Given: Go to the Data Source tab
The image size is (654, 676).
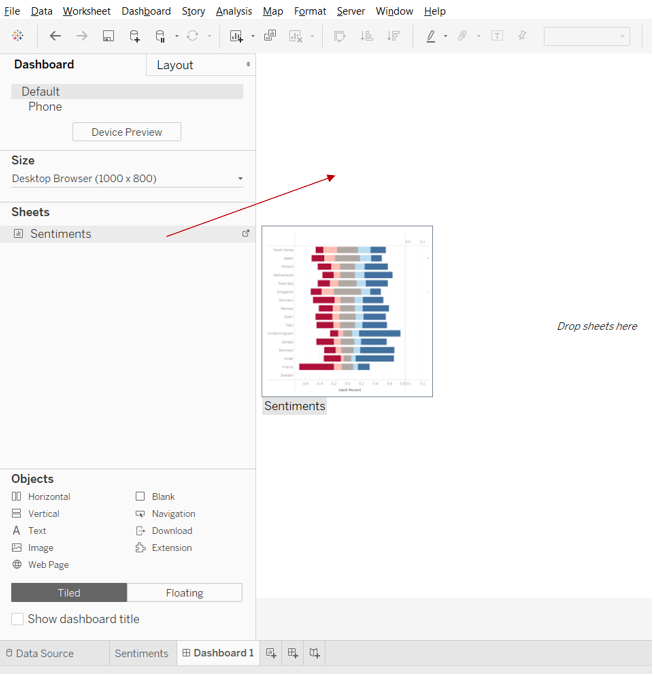Looking at the screenshot, I should tap(44, 653).
